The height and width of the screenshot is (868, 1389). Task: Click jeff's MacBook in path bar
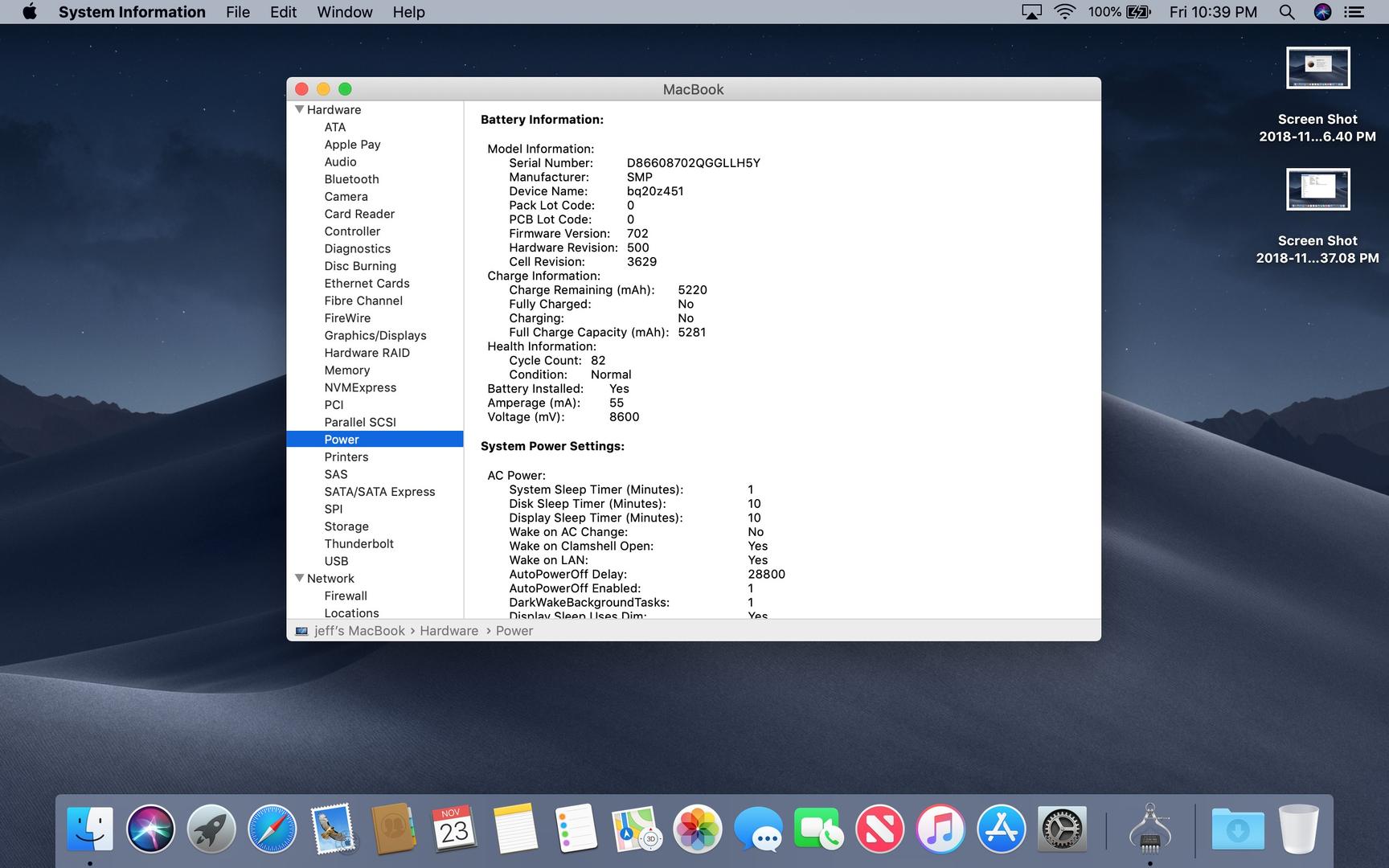click(x=359, y=631)
